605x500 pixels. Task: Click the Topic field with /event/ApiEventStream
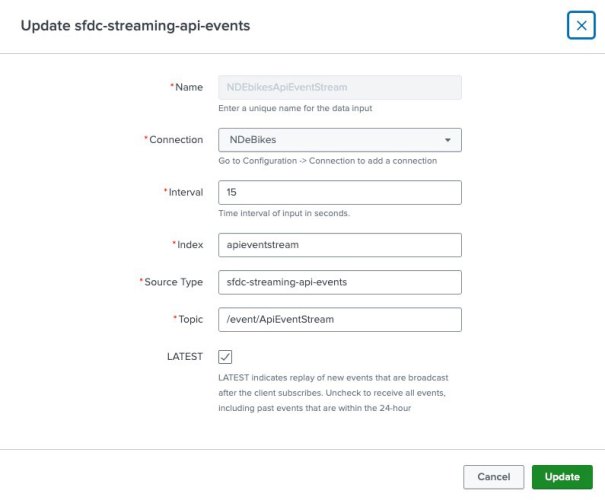coord(340,319)
